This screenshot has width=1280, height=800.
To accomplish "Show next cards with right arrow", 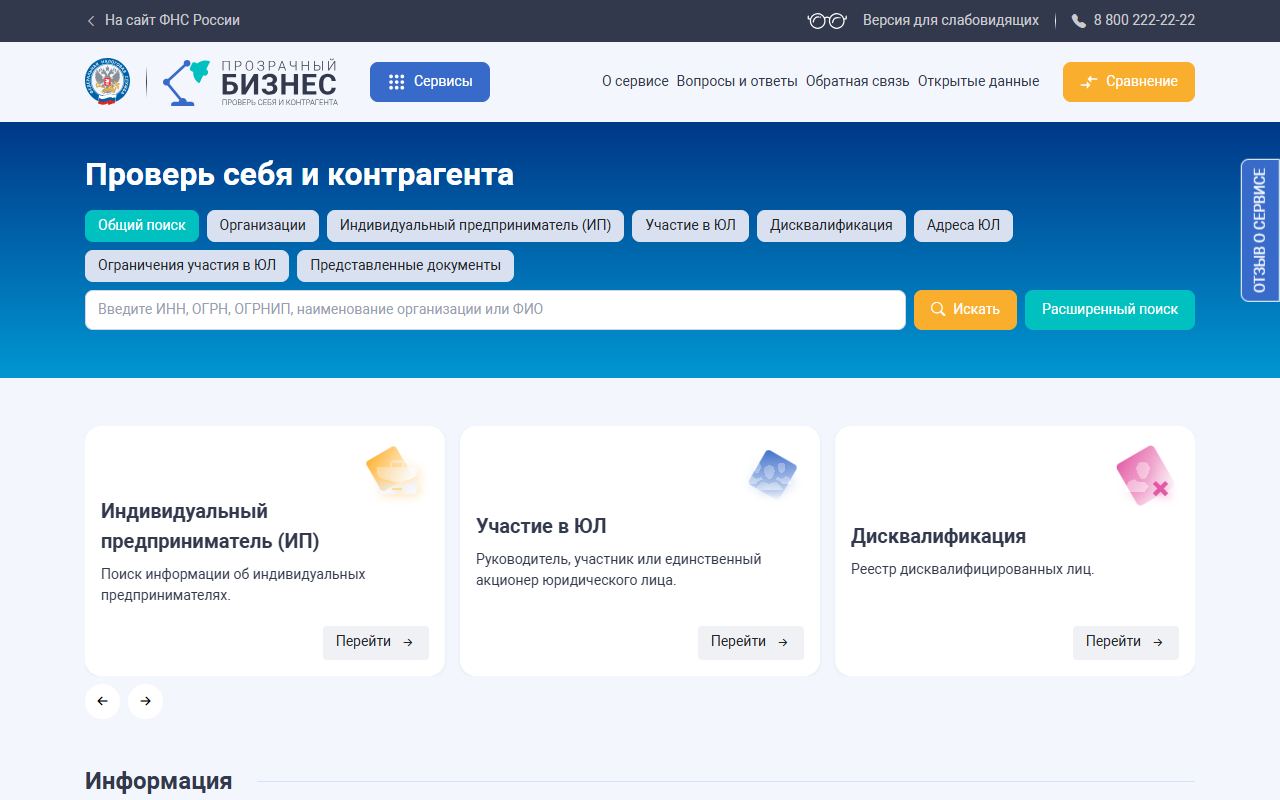I will [145, 701].
